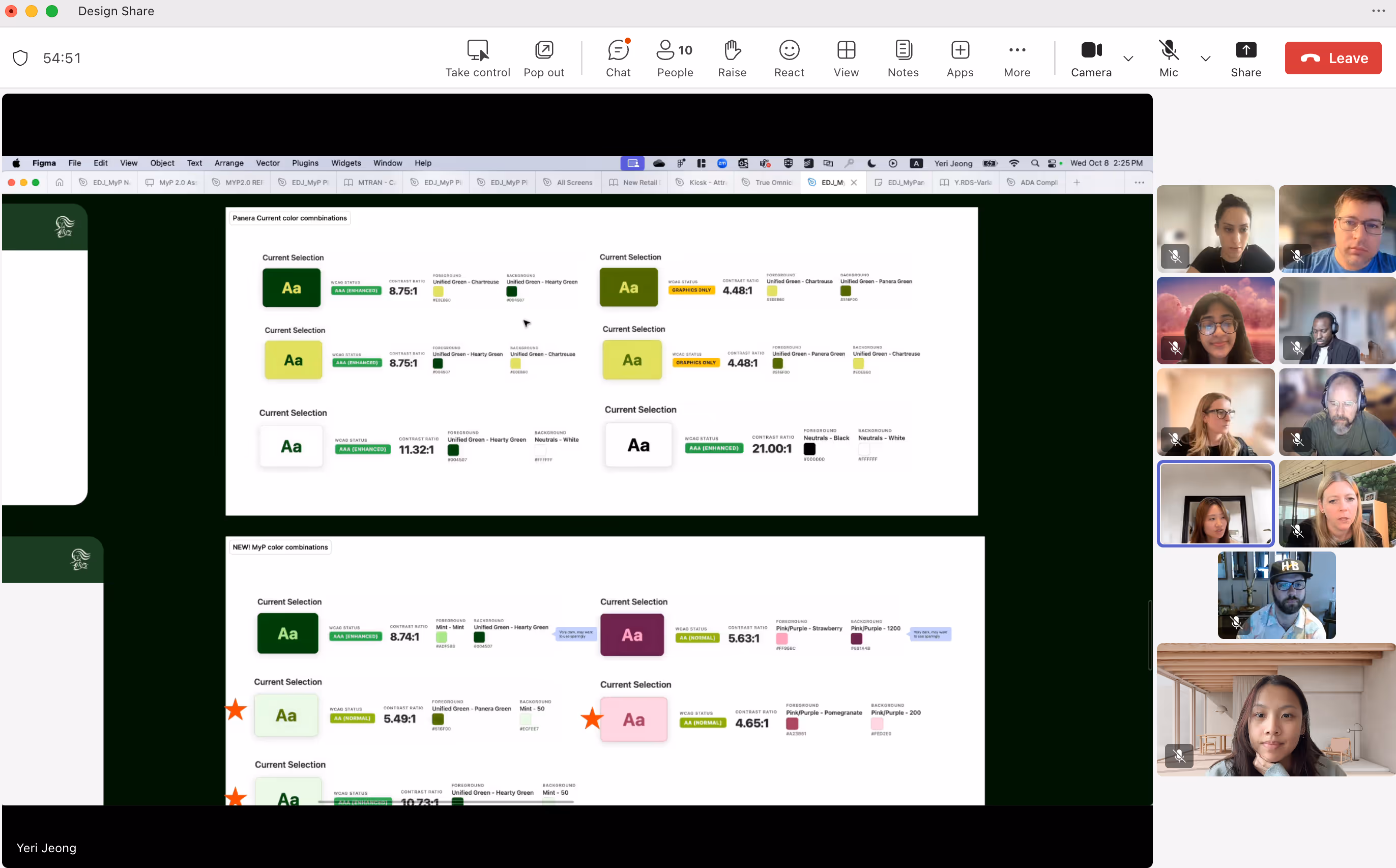Click the meeting security shield icon

pos(21,58)
